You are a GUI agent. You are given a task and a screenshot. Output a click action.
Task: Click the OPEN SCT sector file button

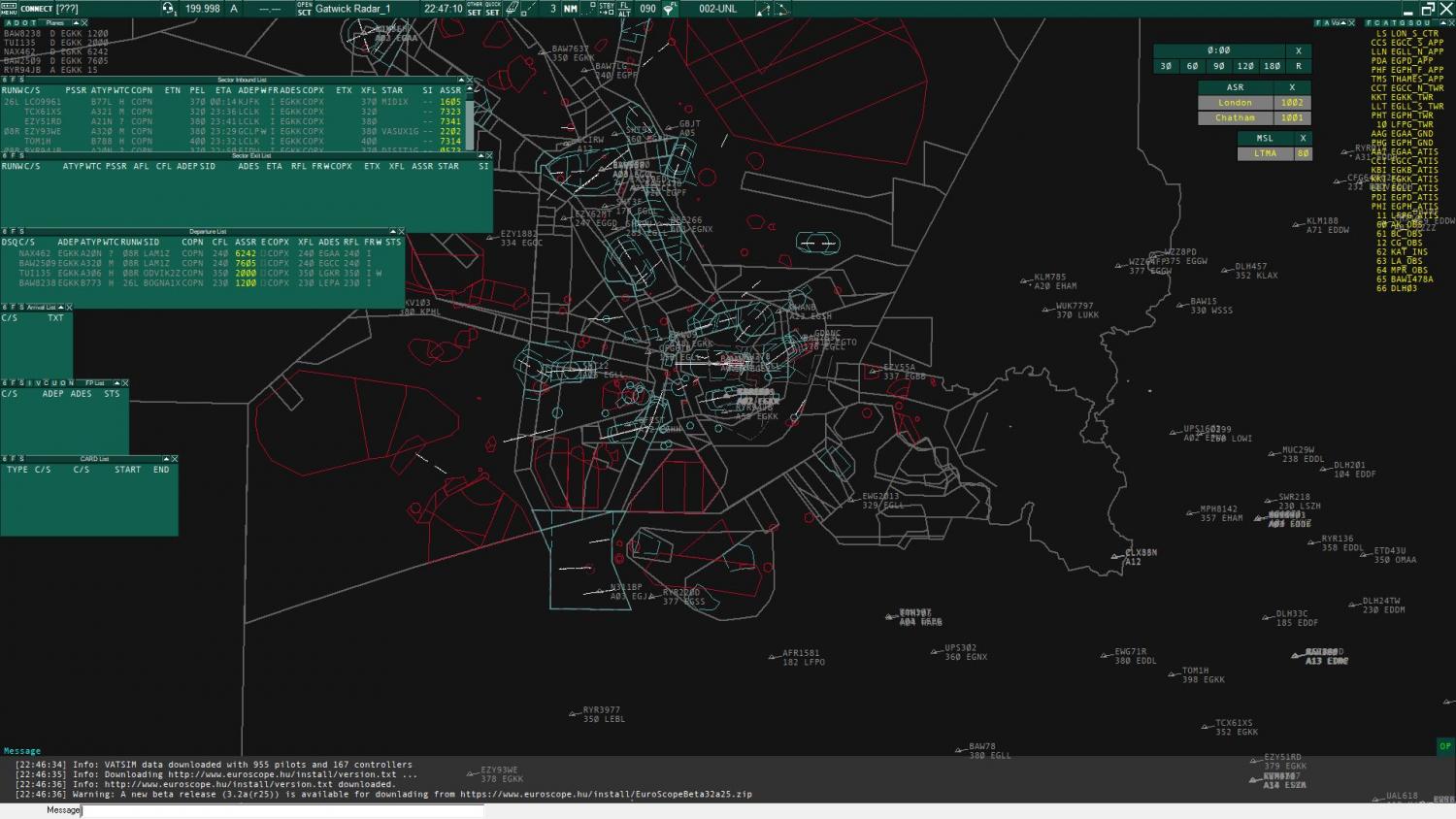pos(305,9)
